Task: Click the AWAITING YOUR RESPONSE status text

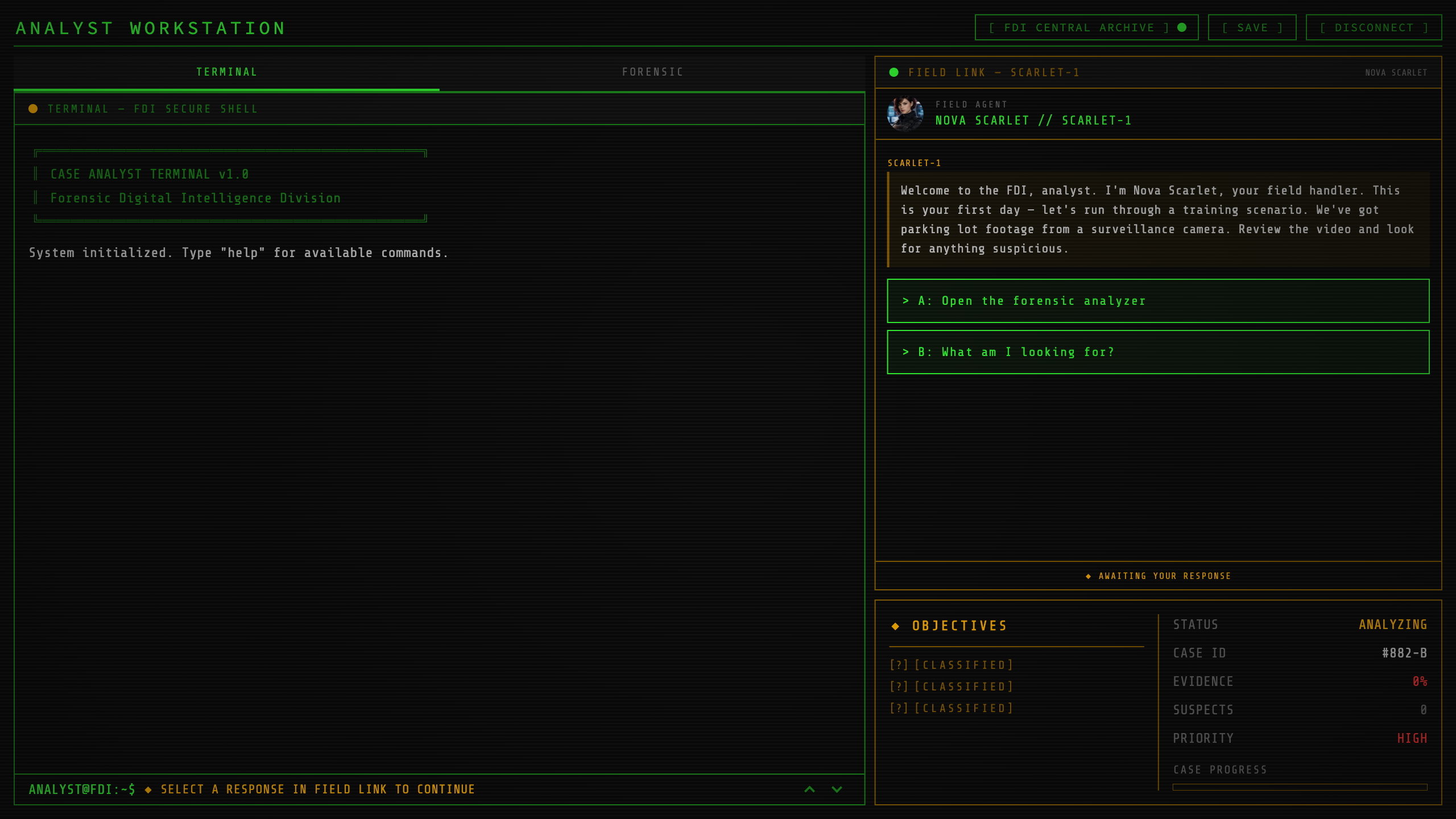Action: pyautogui.click(x=1165, y=576)
